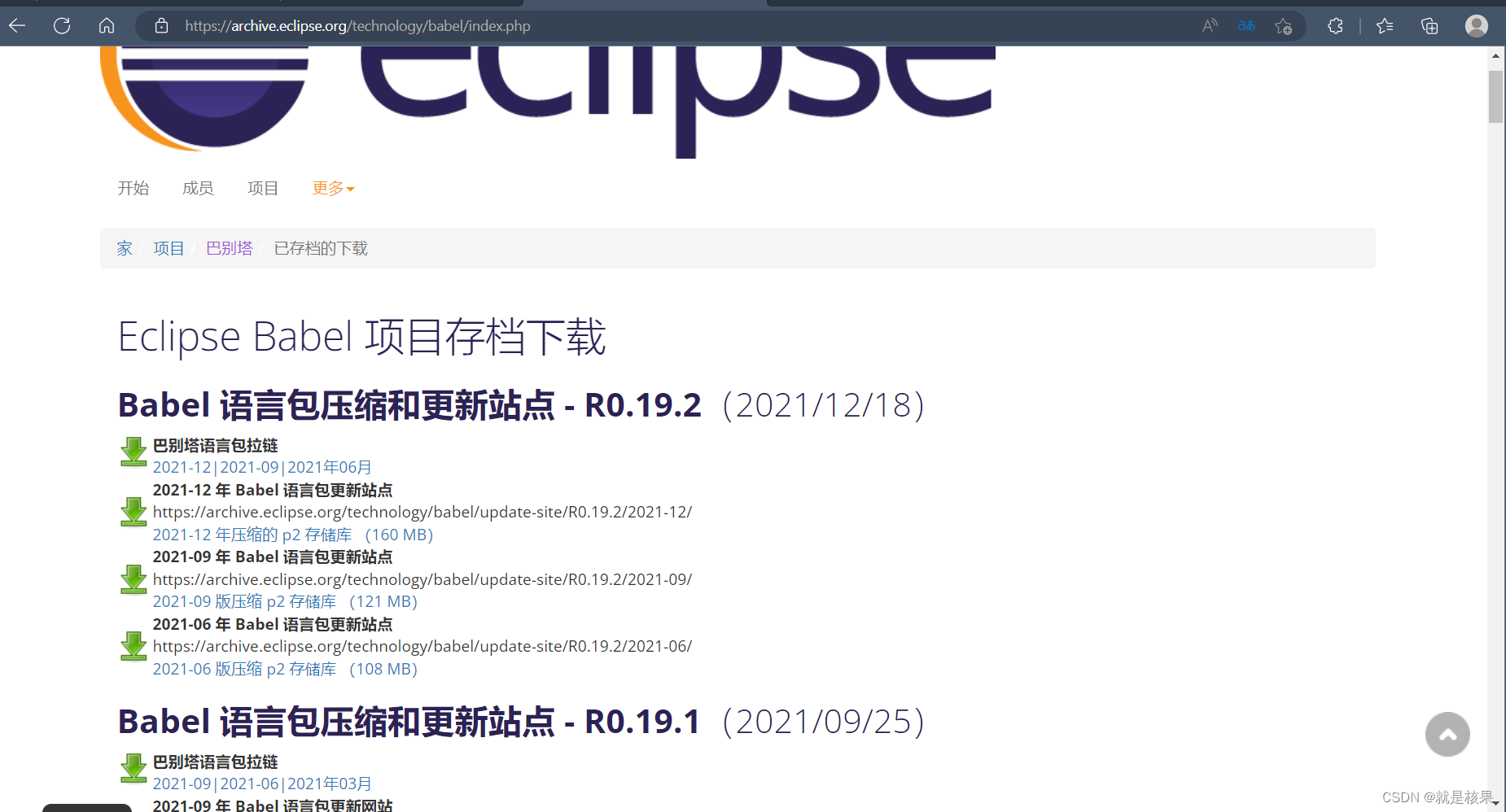Open the Favorites list icon

tap(1385, 25)
